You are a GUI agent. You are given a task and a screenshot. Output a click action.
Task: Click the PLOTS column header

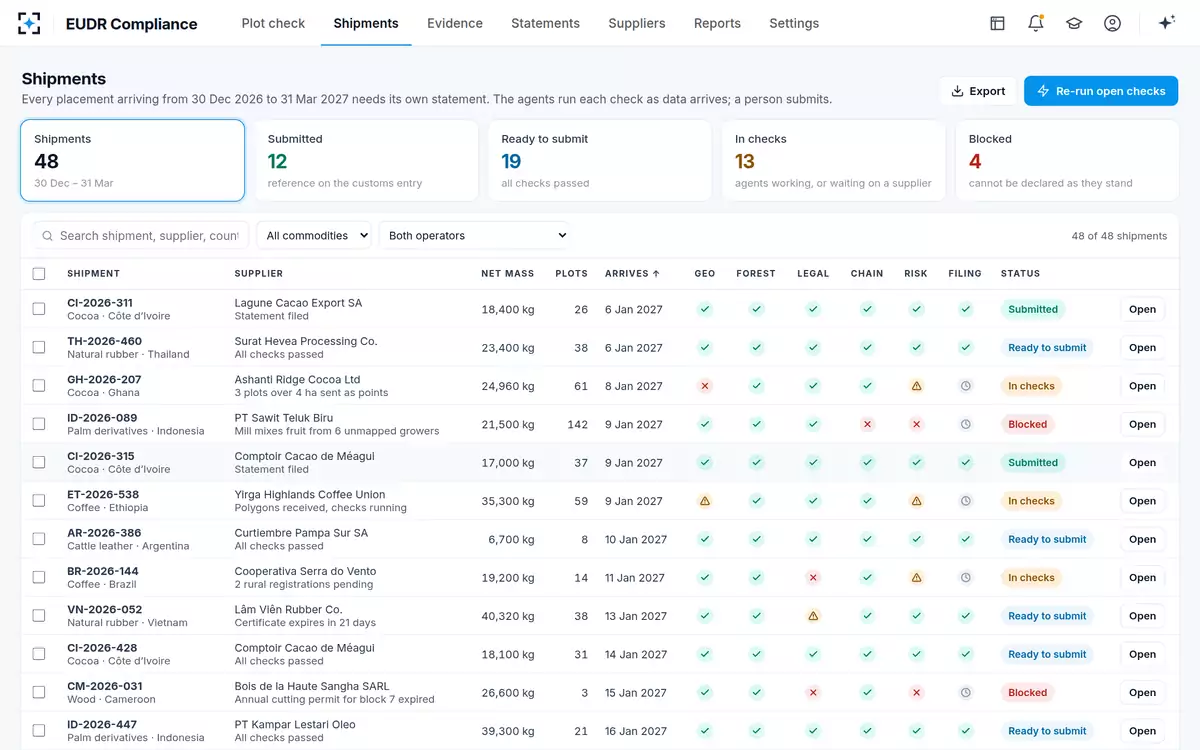click(x=571, y=273)
